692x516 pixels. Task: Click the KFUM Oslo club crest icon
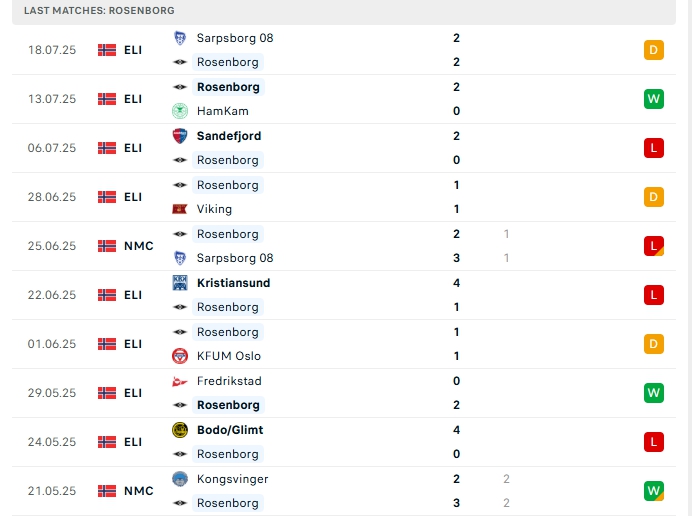point(180,356)
